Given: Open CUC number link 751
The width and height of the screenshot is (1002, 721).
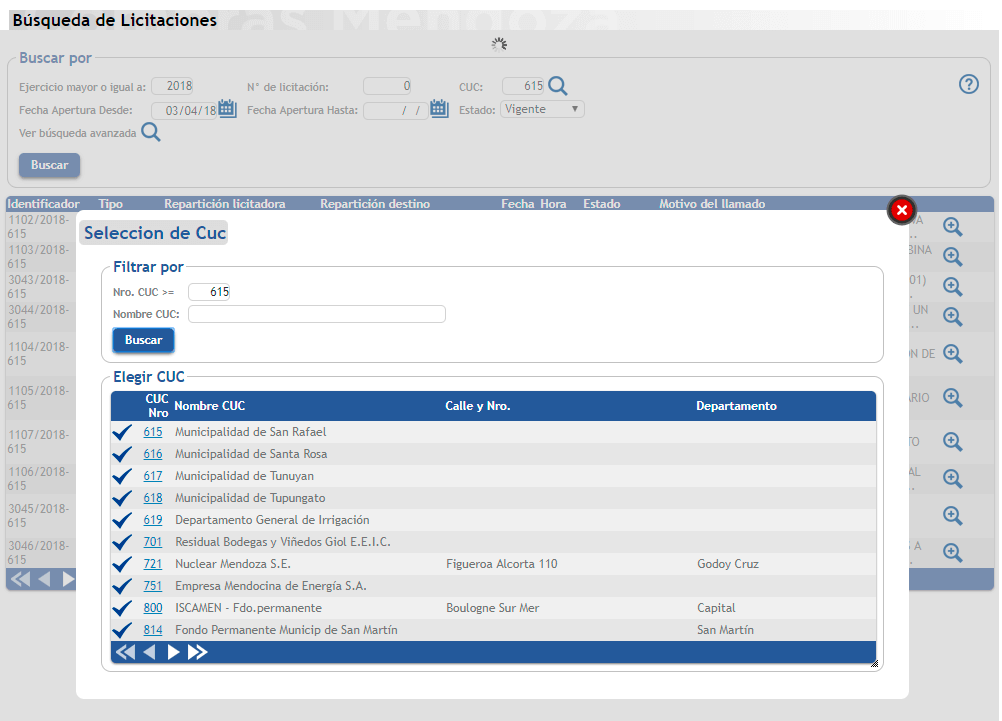Looking at the screenshot, I should (153, 586).
